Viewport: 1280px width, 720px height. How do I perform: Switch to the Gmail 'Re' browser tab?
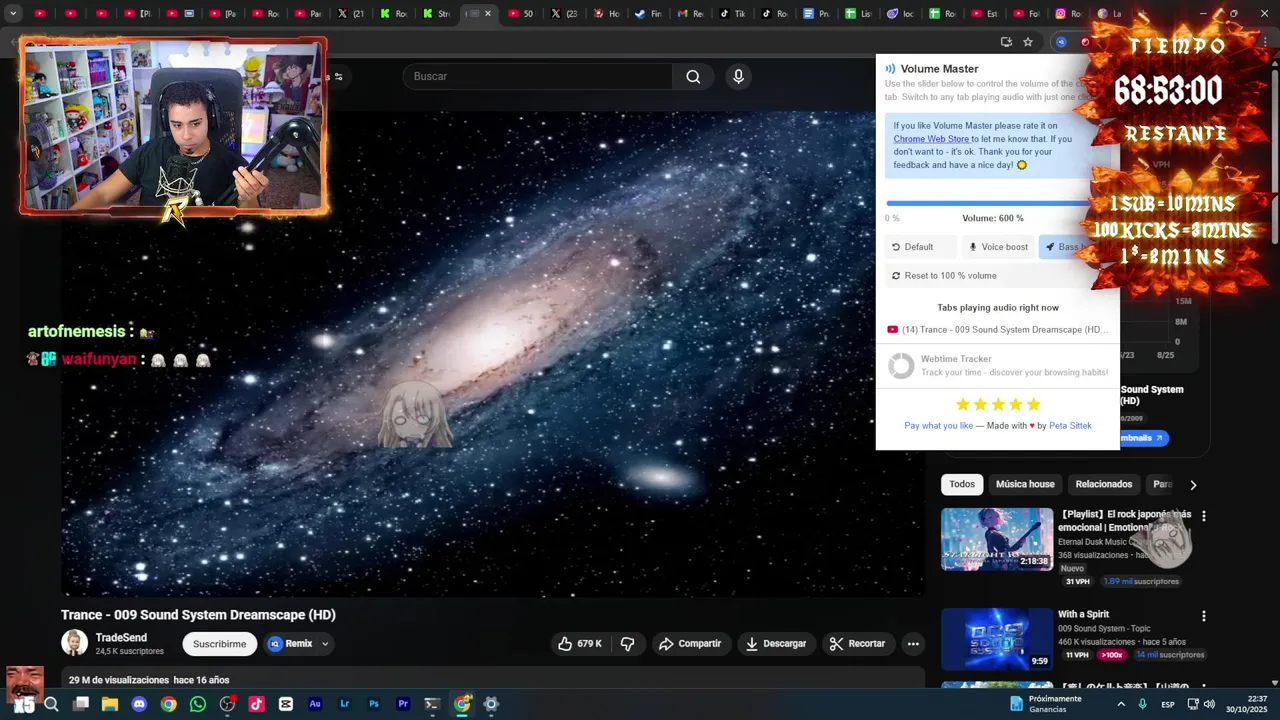point(690,14)
